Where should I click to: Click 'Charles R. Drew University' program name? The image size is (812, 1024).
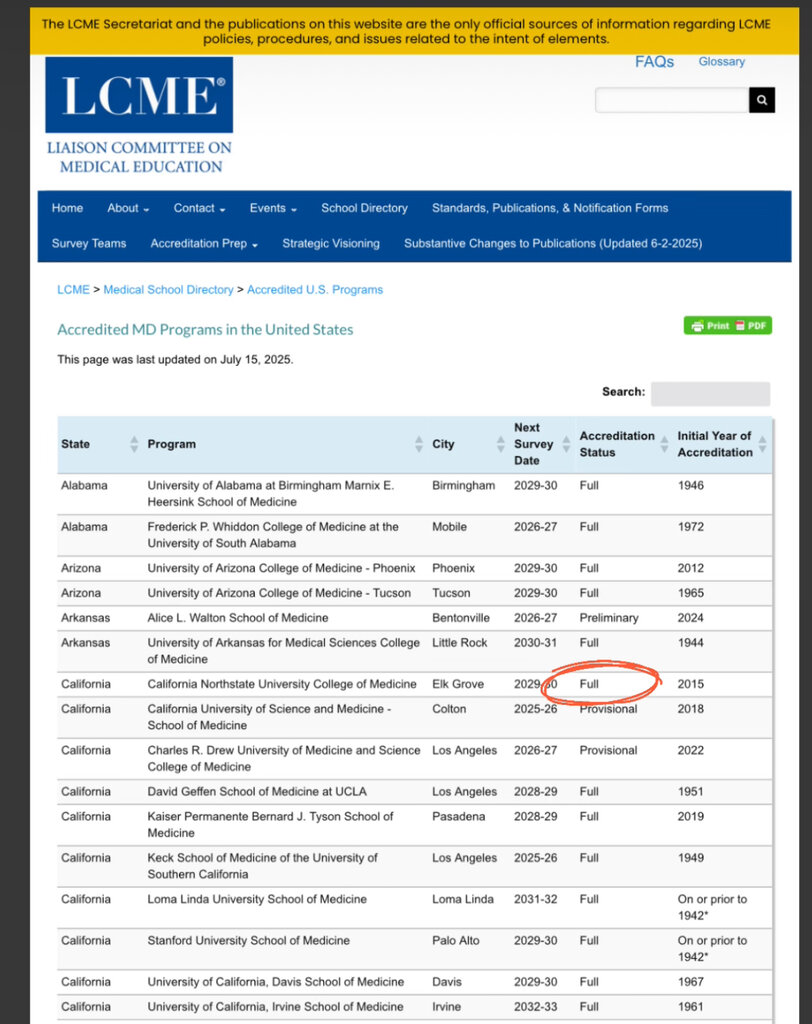(284, 758)
